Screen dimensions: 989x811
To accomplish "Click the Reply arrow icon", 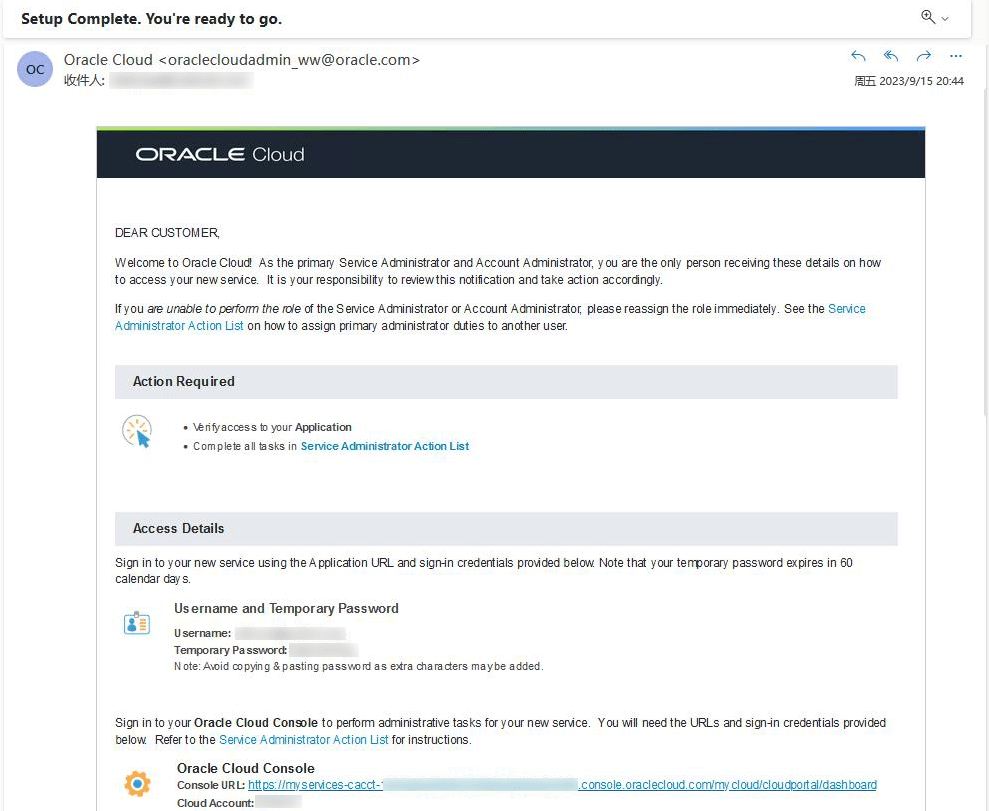I will [x=858, y=56].
